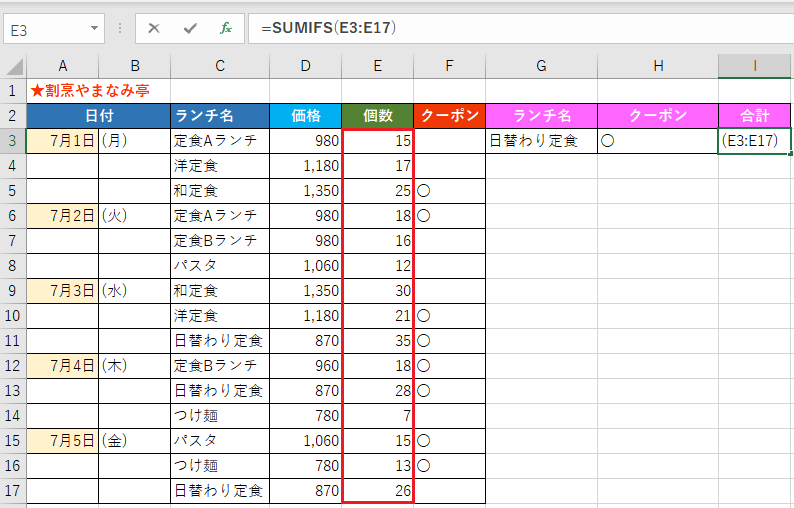The width and height of the screenshot is (794, 508).
Task: Click the criteria ○ cell in column H
Action: pyautogui.click(x=658, y=141)
